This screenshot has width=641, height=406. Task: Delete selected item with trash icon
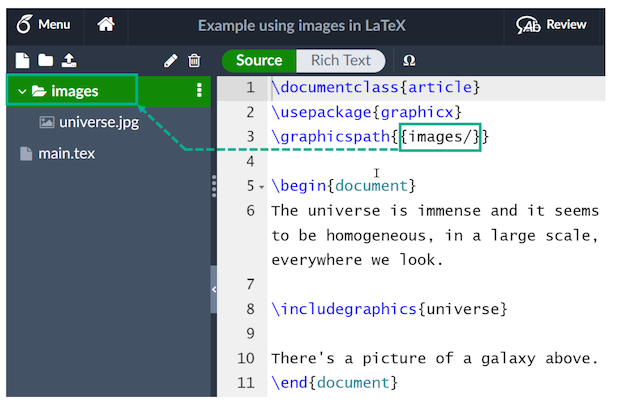point(194,61)
